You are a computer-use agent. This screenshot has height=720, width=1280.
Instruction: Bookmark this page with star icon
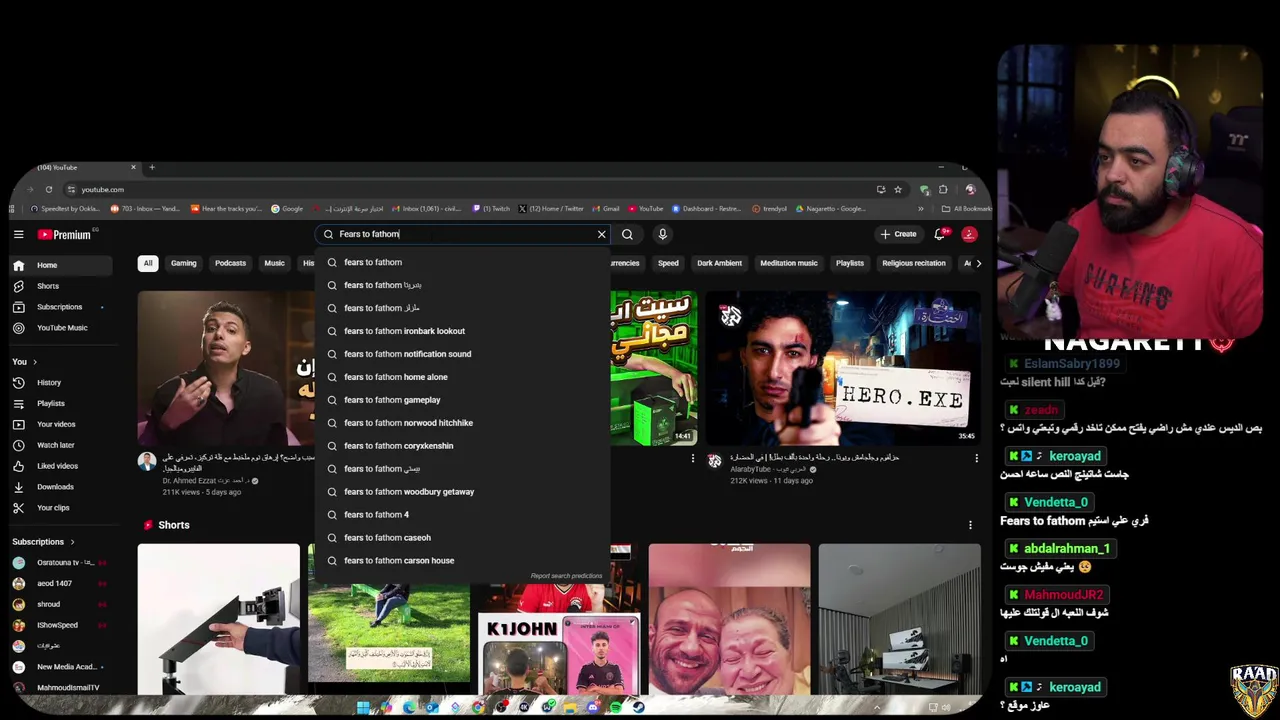898,189
